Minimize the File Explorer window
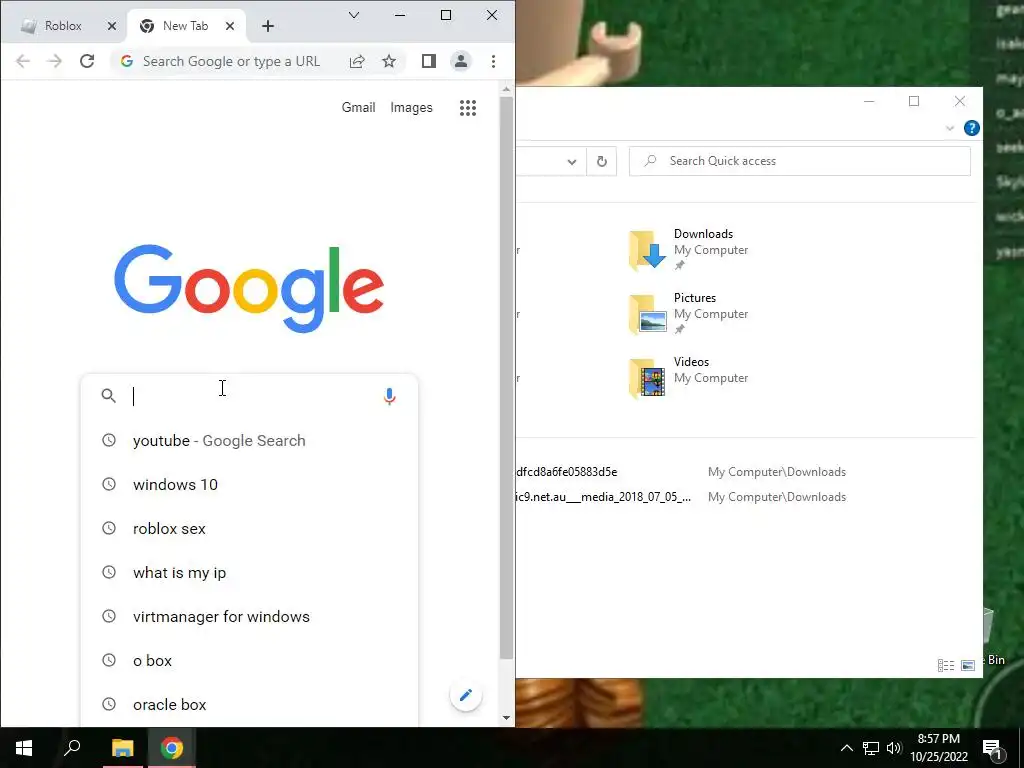 click(x=869, y=101)
